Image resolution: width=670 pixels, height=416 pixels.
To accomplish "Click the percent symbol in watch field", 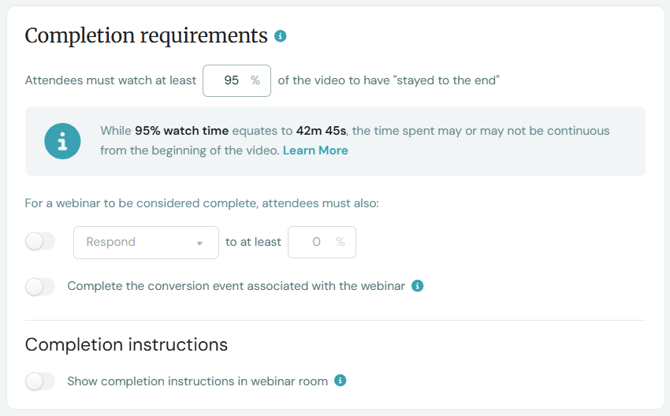I will [x=255, y=80].
